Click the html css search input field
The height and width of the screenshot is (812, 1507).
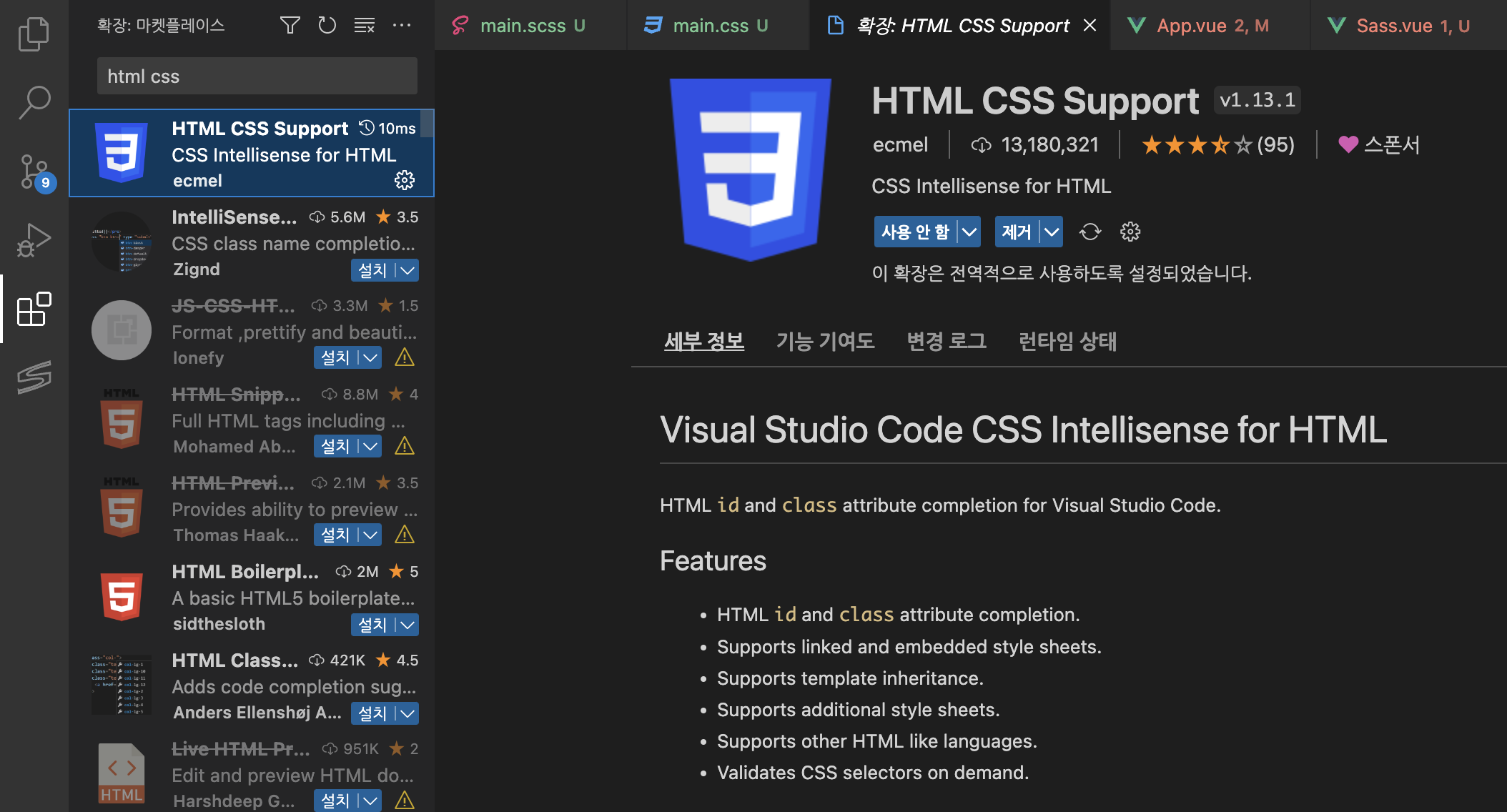(257, 76)
